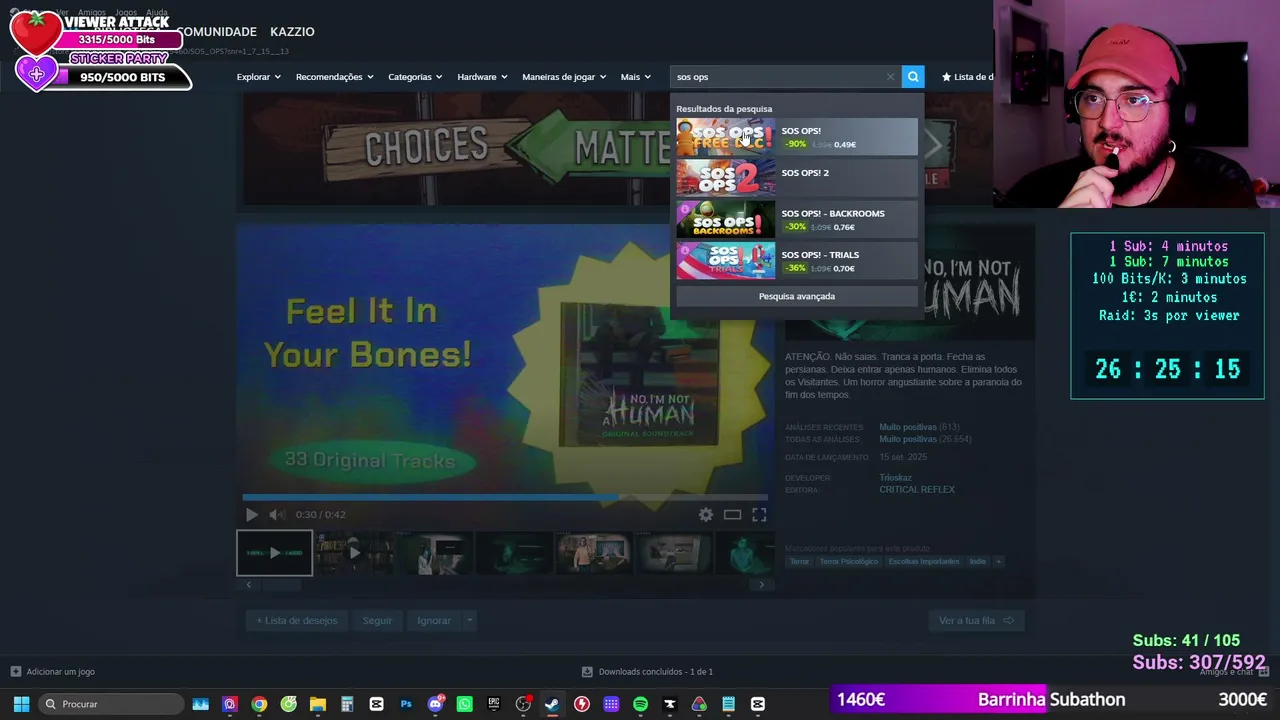Screen dimensions: 1280x720
Task: Select the SOS OPS! 2 search result
Action: pos(796,178)
